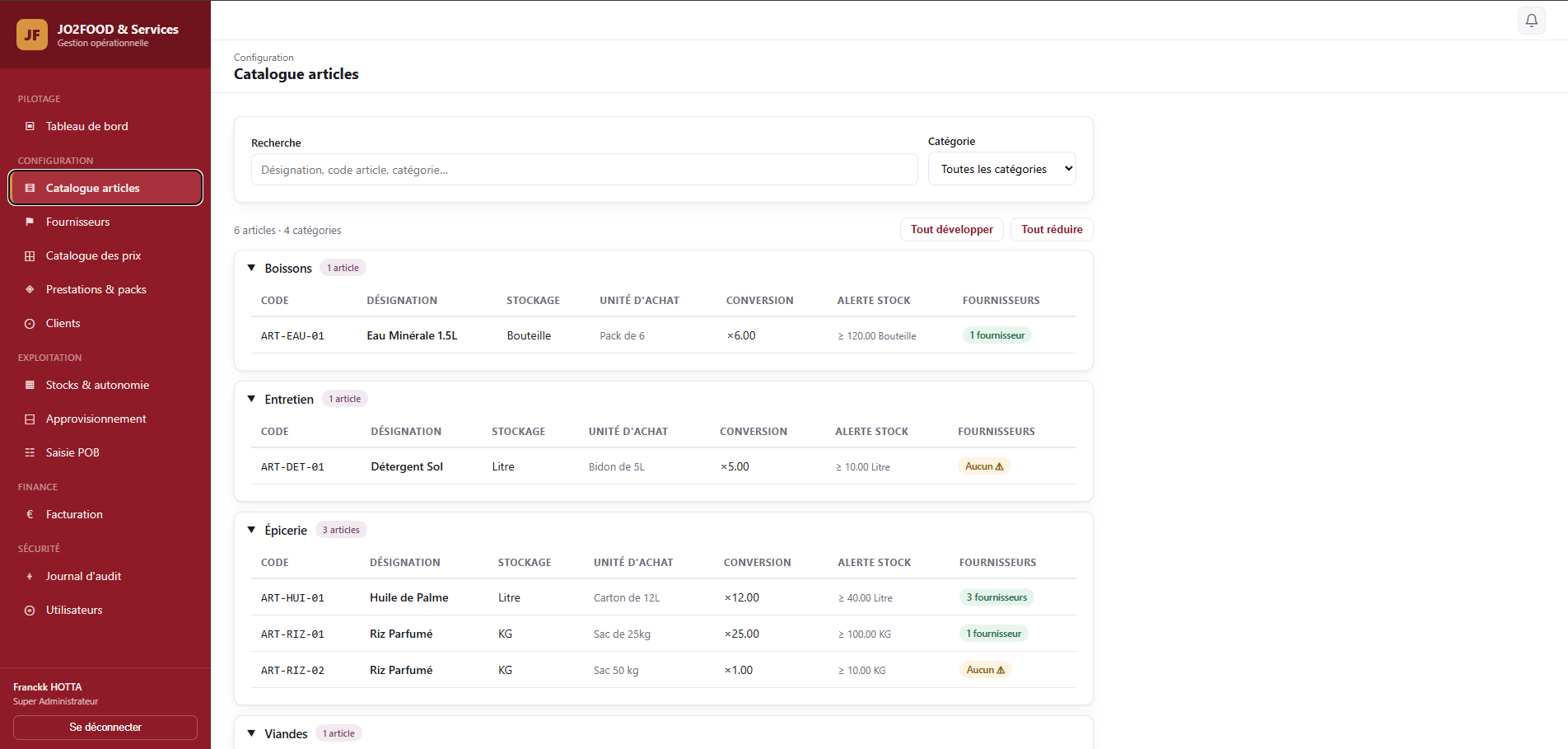Image resolution: width=1568 pixels, height=749 pixels.
Task: Click the ≥ 120.00 Bouteille stock alert
Action: pos(877,336)
